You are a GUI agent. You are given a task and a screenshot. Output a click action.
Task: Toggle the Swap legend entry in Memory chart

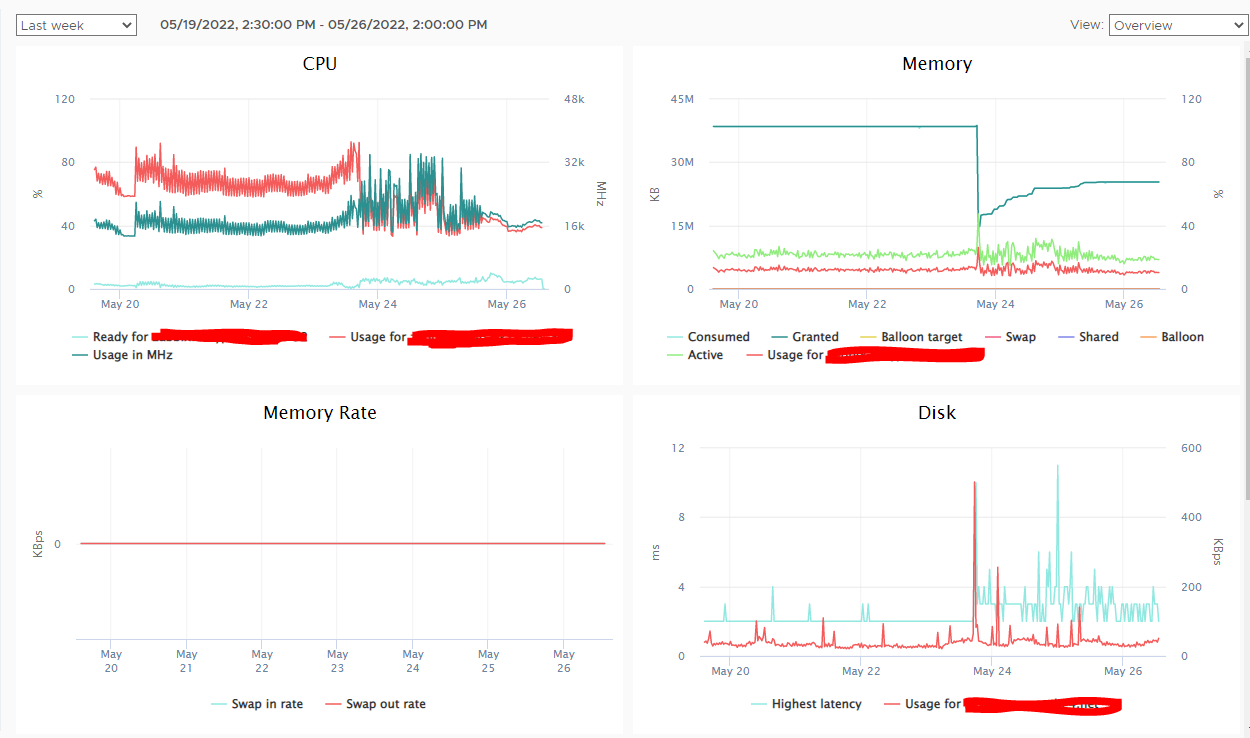point(1010,337)
